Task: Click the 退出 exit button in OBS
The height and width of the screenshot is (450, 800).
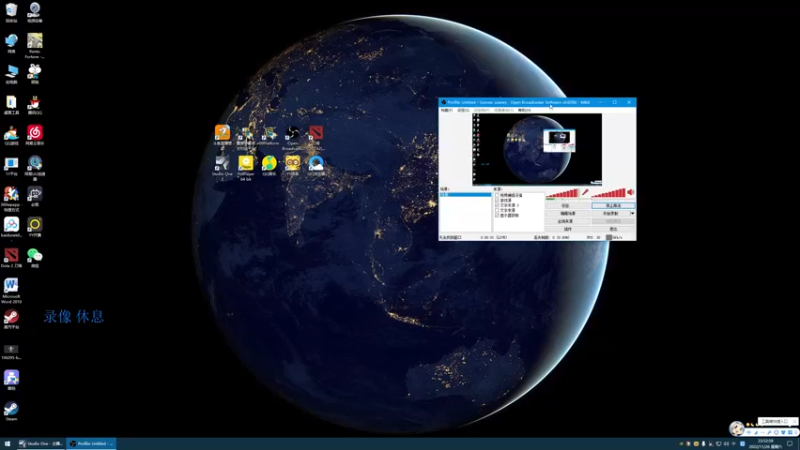Action: tap(613, 229)
